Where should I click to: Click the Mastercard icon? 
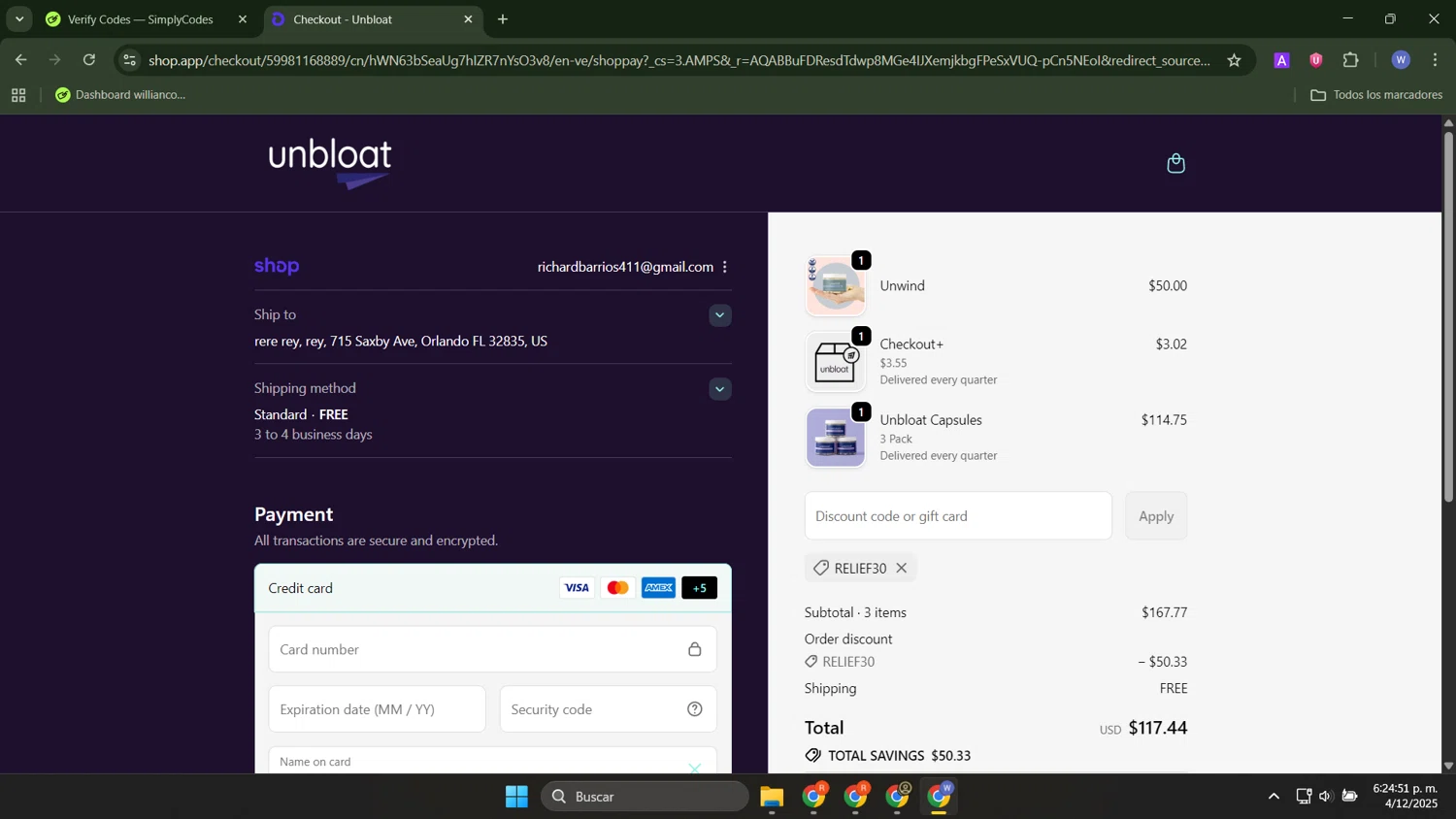pyautogui.click(x=617, y=588)
